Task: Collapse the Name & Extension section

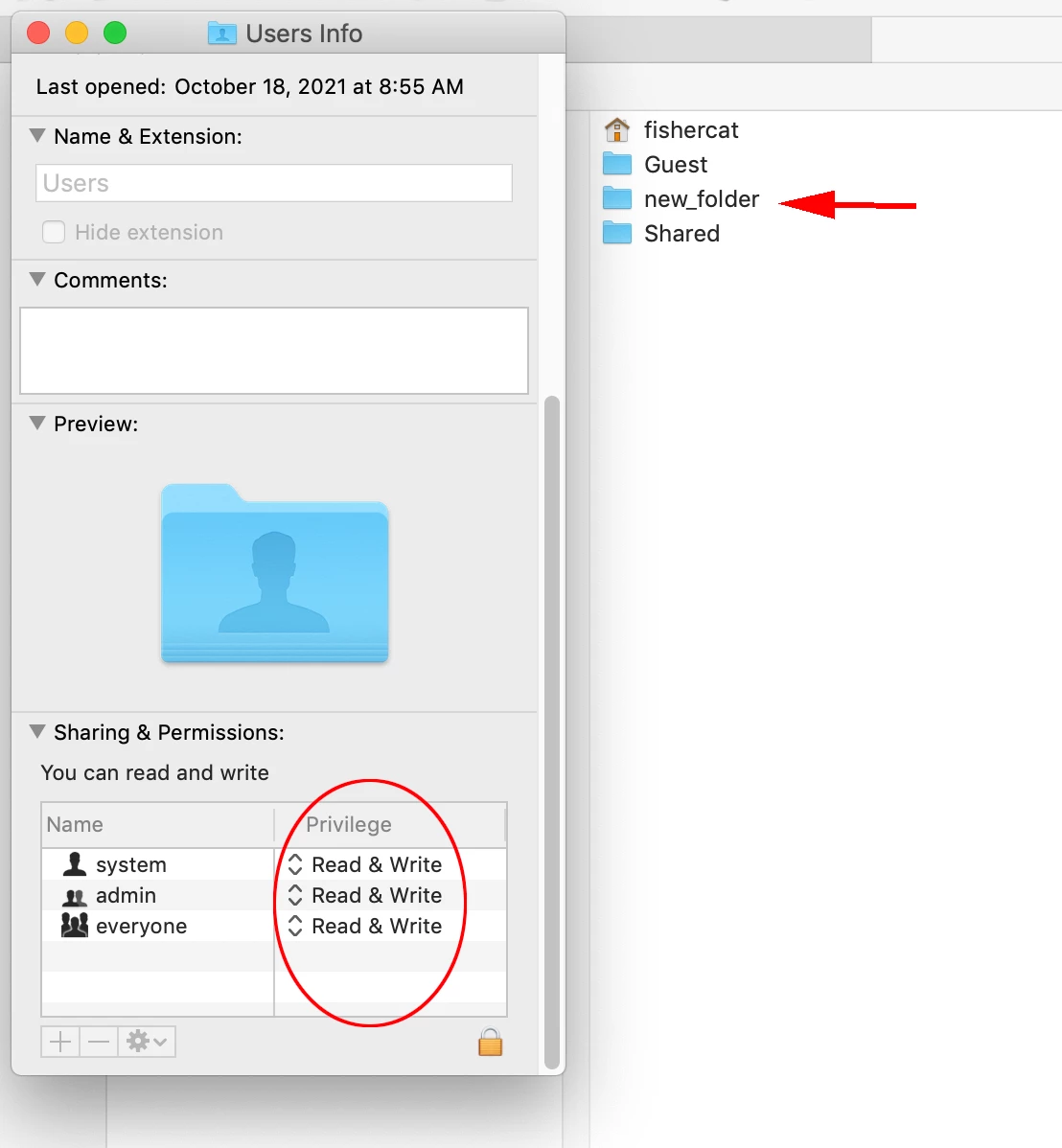Action: 37,135
